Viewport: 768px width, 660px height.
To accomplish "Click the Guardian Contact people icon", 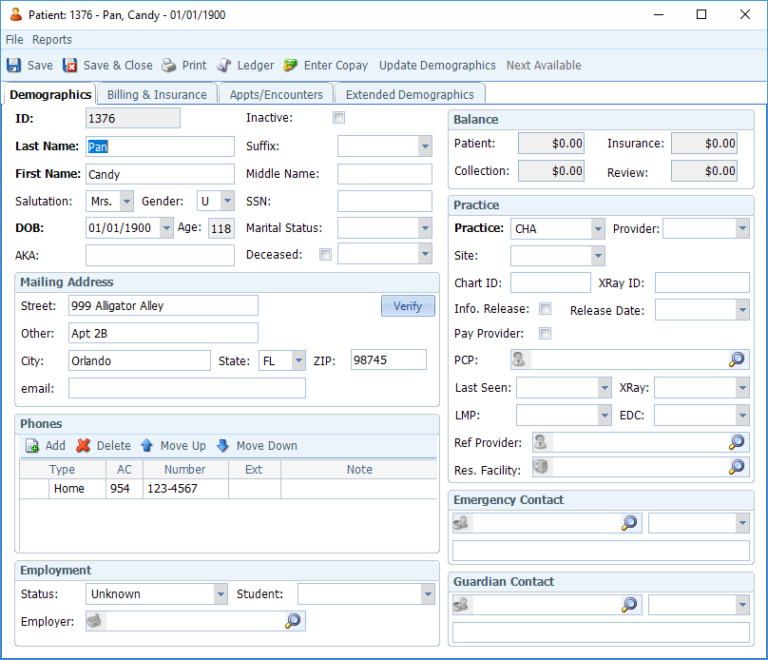I will coord(460,605).
